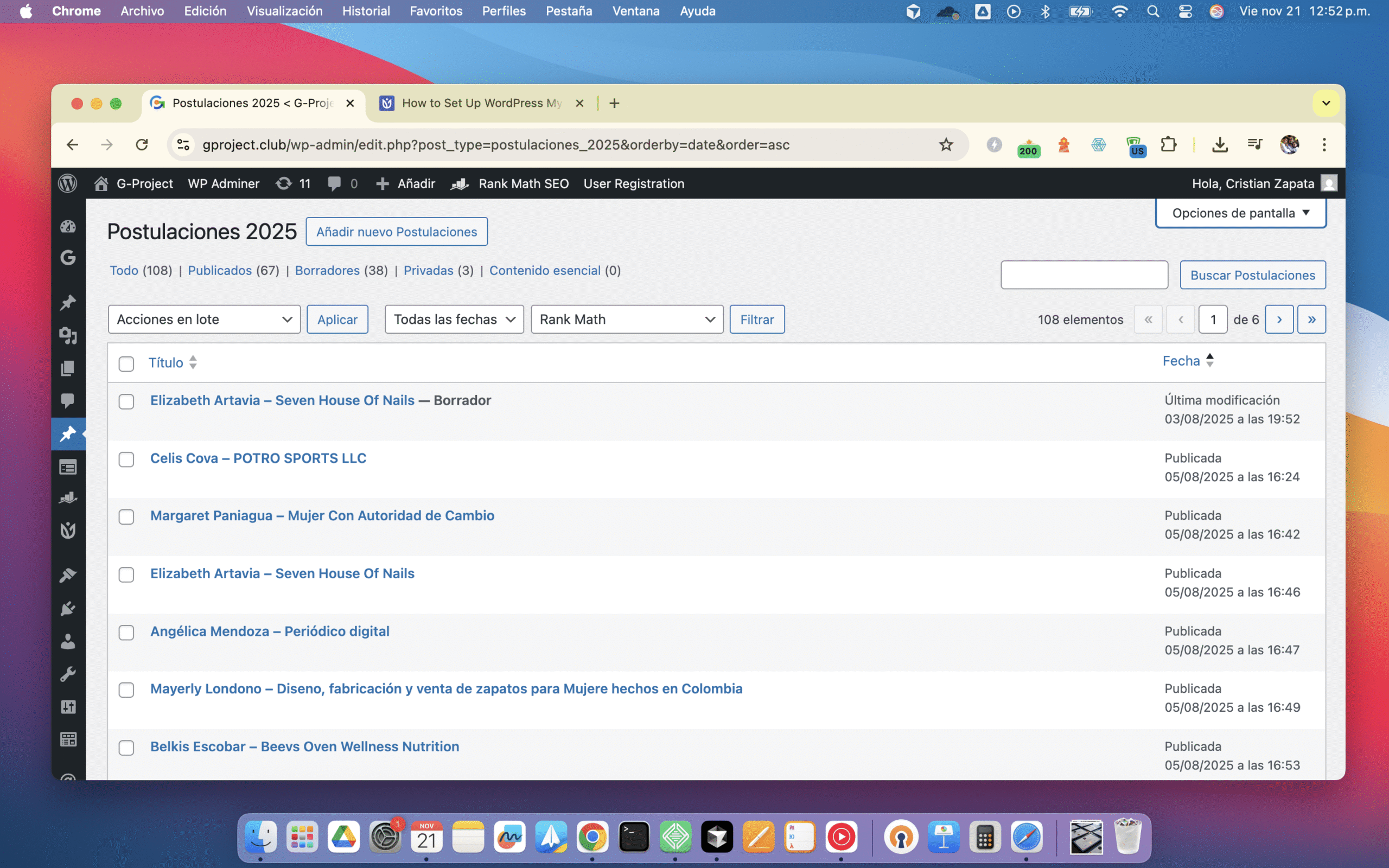Click the search postulaciones text field

pos(1084,275)
